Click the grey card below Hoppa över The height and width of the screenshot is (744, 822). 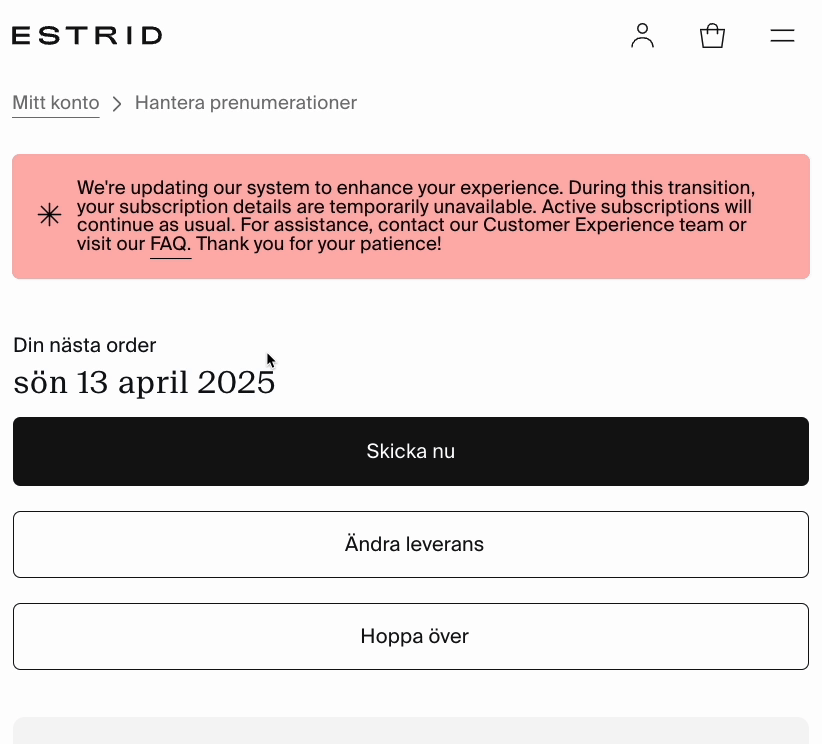[x=411, y=730]
